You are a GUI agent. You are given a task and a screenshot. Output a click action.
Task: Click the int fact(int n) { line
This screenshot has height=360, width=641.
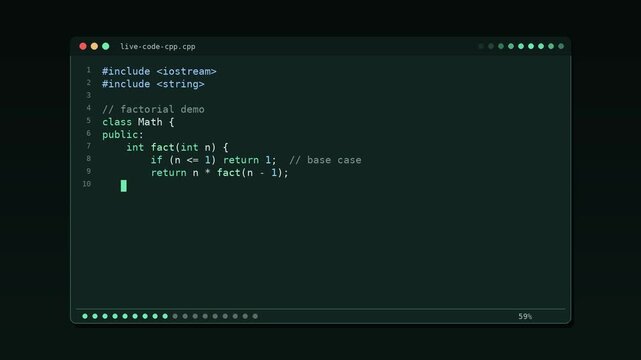(177, 148)
